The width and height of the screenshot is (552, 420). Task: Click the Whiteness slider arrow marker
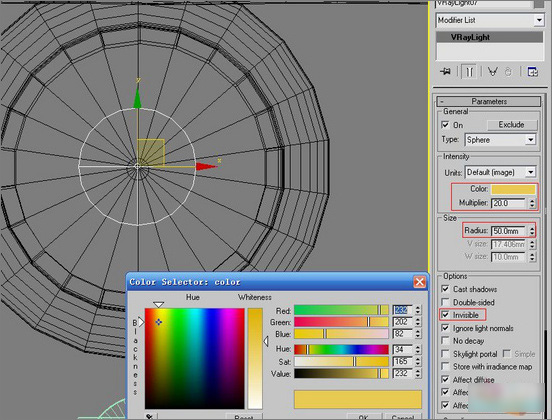(x=266, y=340)
